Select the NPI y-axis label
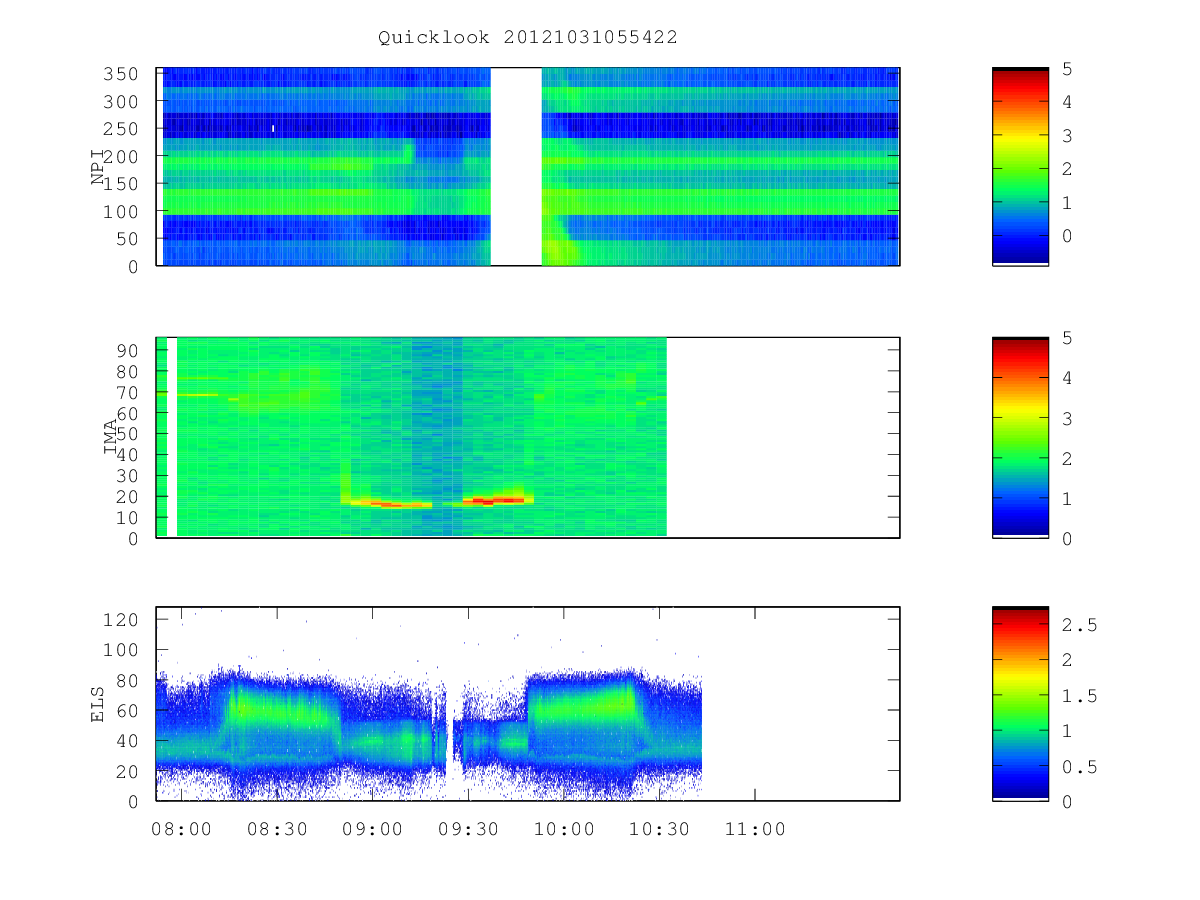The image size is (1200, 900). 99,168
